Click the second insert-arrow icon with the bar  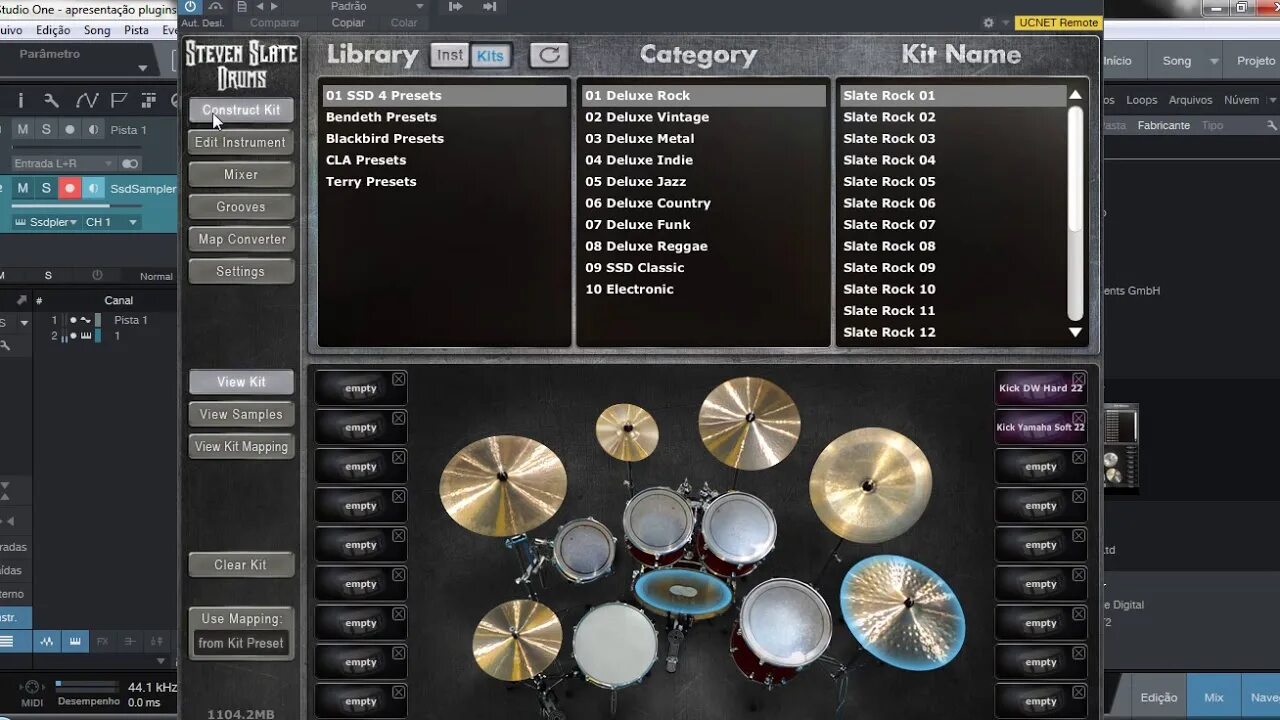(489, 6)
